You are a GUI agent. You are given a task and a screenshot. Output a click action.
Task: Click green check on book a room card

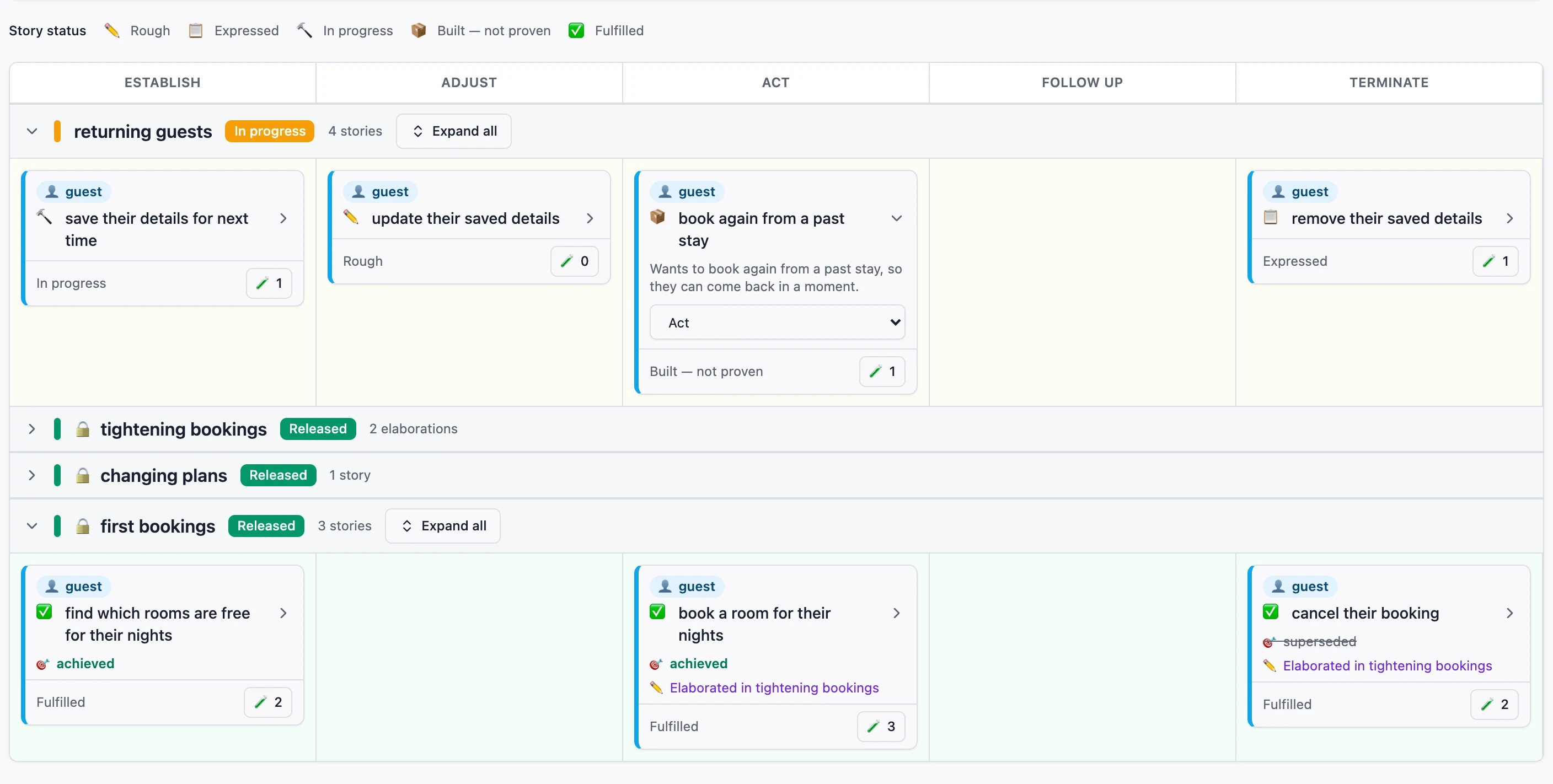658,612
